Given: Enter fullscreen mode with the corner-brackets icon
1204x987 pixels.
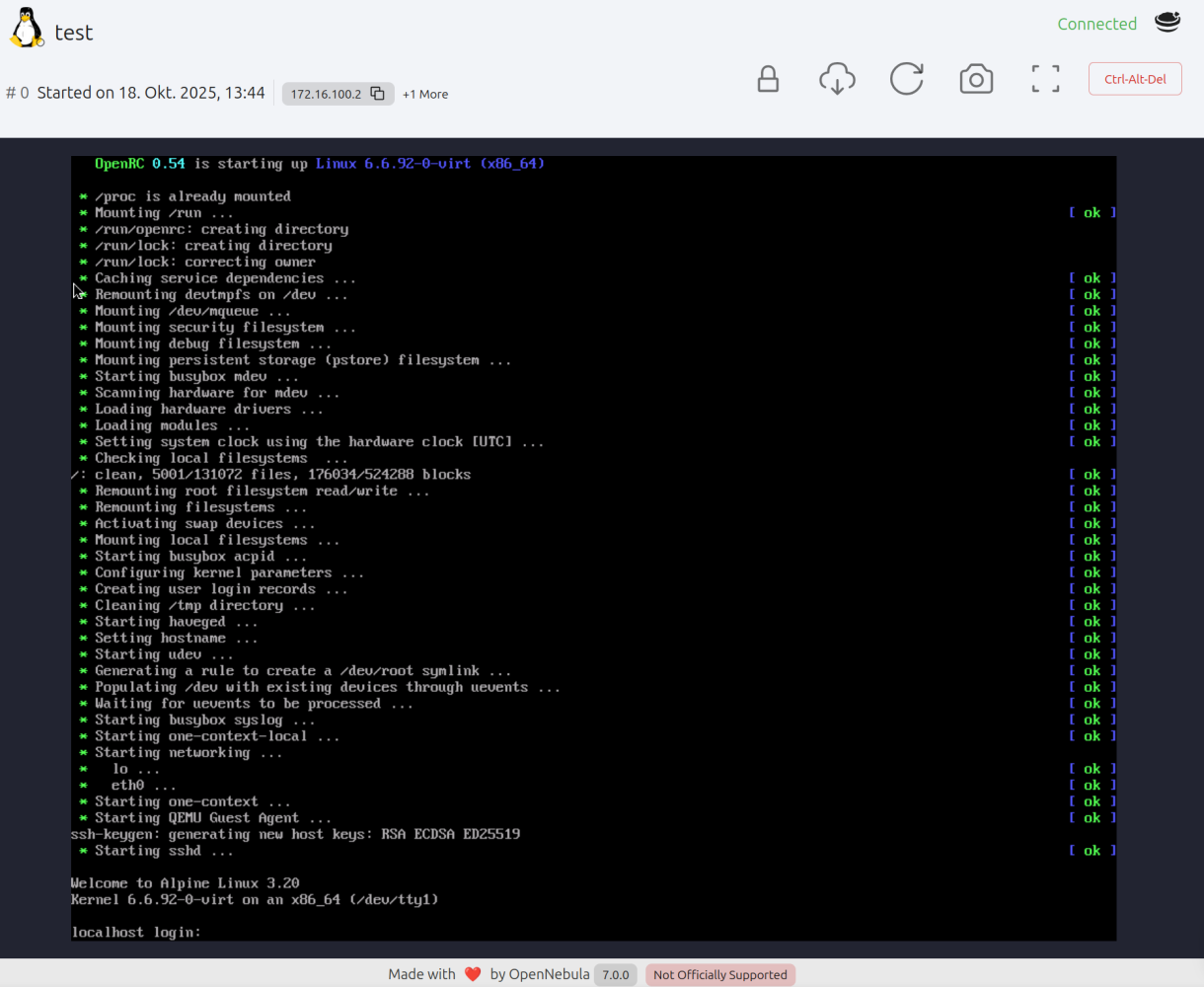Looking at the screenshot, I should pyautogui.click(x=1045, y=79).
